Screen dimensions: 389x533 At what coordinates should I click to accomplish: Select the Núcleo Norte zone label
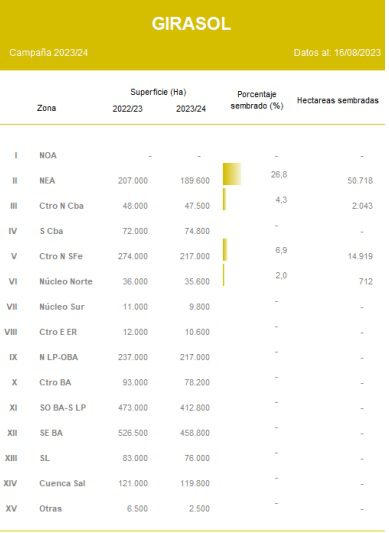coord(66,281)
